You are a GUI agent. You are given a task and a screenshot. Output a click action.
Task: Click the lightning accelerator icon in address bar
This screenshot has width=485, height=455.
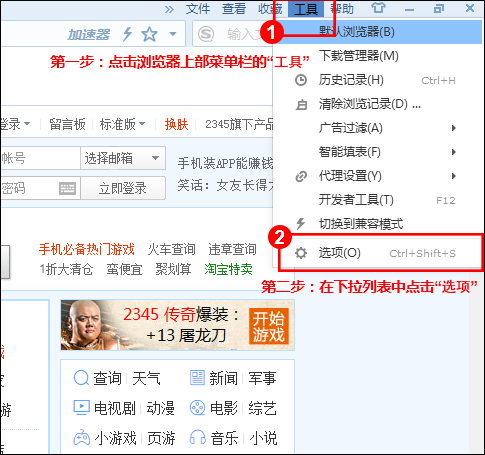pos(127,34)
